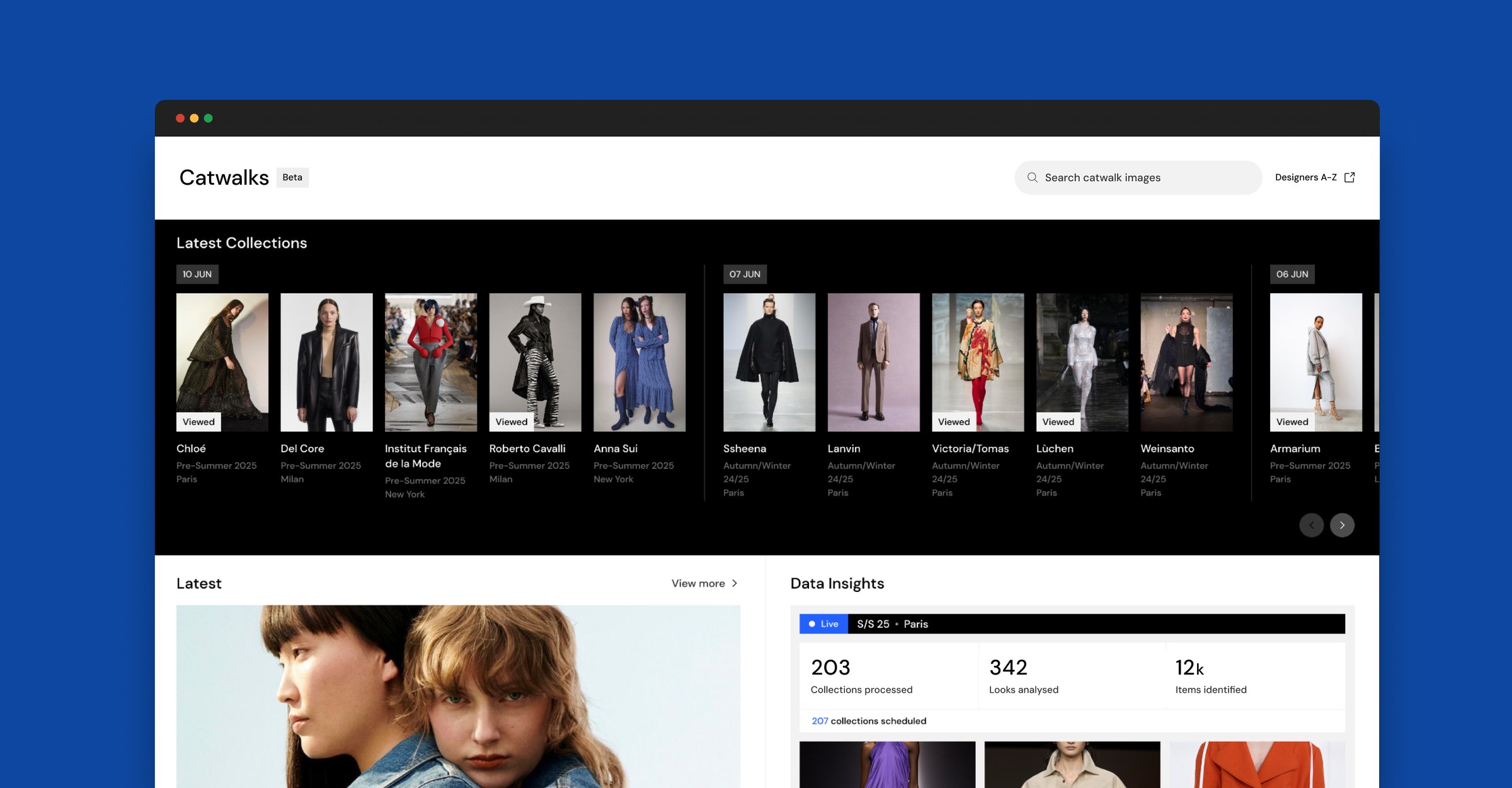The width and height of the screenshot is (1512, 788).
Task: Click the yellow minimize window dot
Action: point(194,119)
